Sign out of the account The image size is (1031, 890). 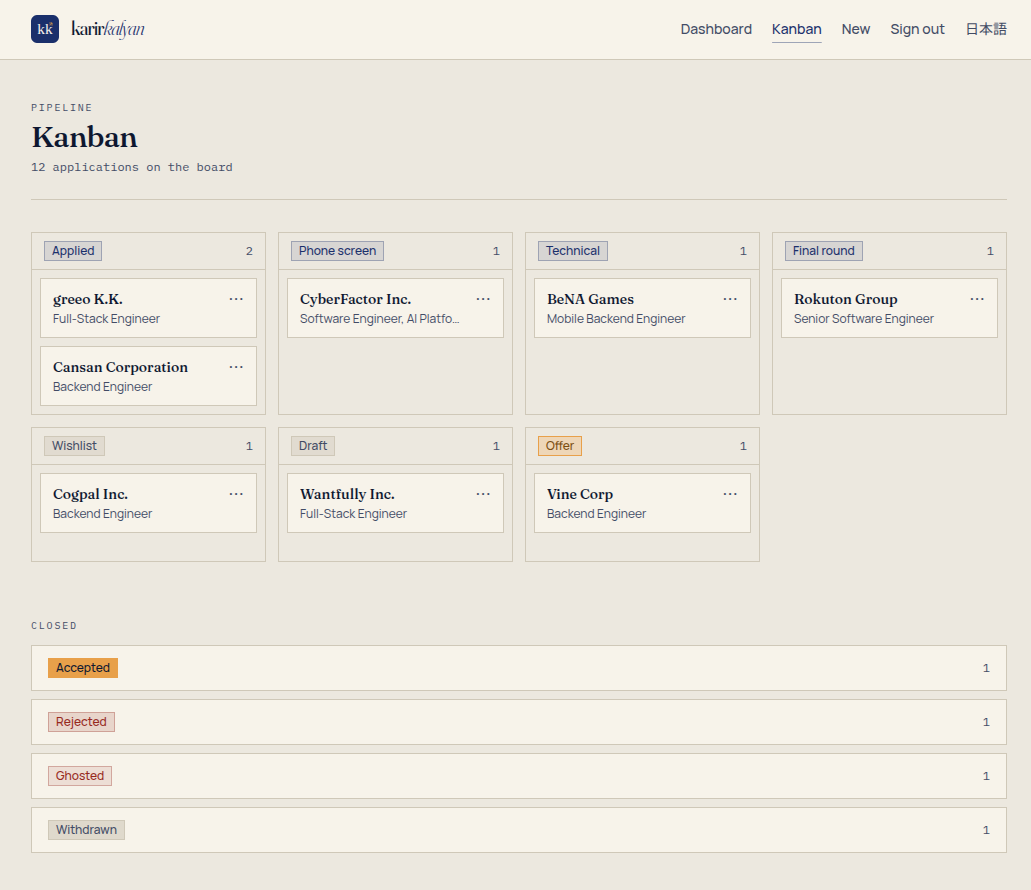(917, 29)
